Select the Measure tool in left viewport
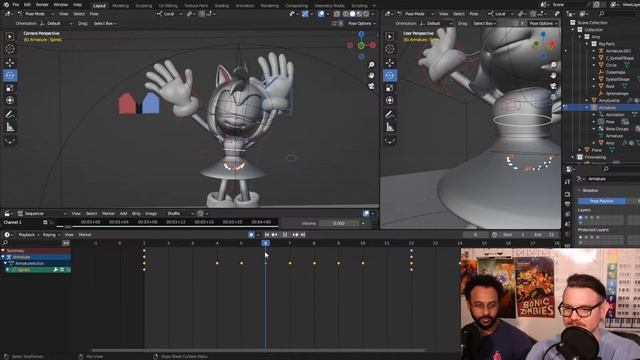This screenshot has width=640, height=360. point(10,127)
